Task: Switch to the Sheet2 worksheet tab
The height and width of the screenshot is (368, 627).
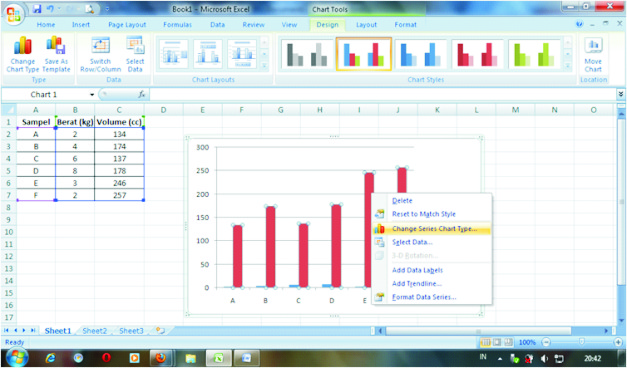Action: coord(95,331)
